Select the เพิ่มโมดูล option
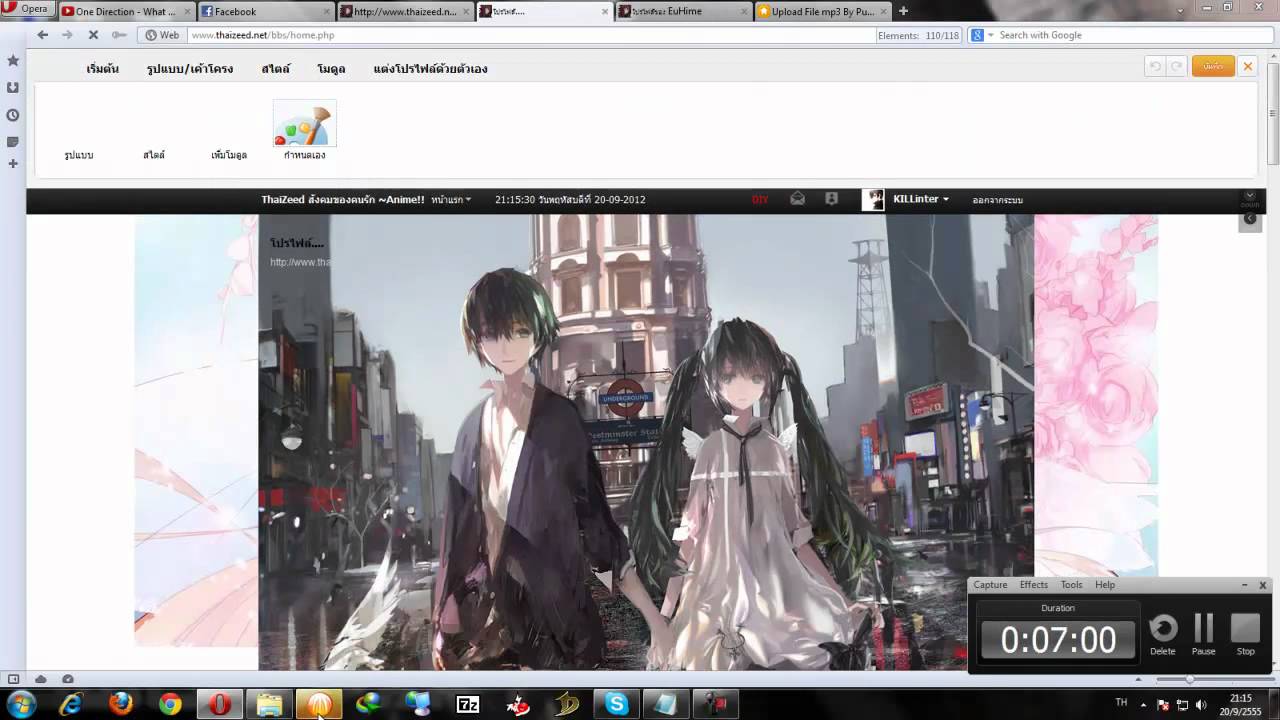The width and height of the screenshot is (1280, 720). tap(229, 155)
